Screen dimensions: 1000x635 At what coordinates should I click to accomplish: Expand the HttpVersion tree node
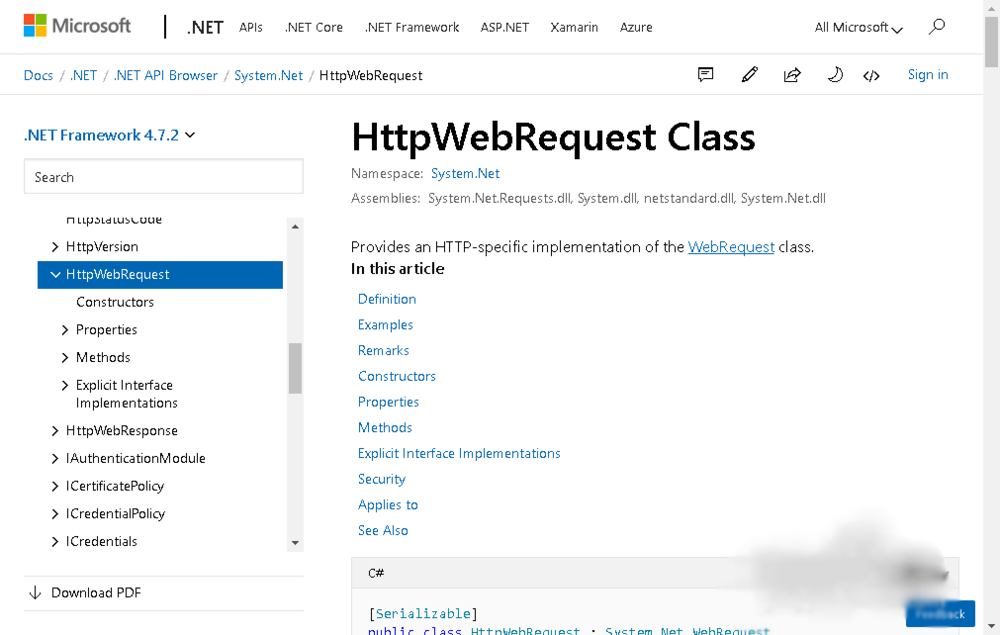pos(56,247)
